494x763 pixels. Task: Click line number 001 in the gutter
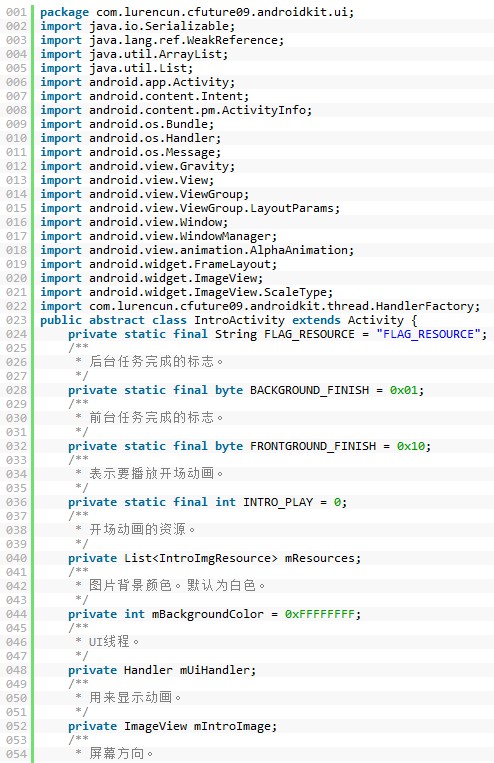pyautogui.click(x=17, y=12)
